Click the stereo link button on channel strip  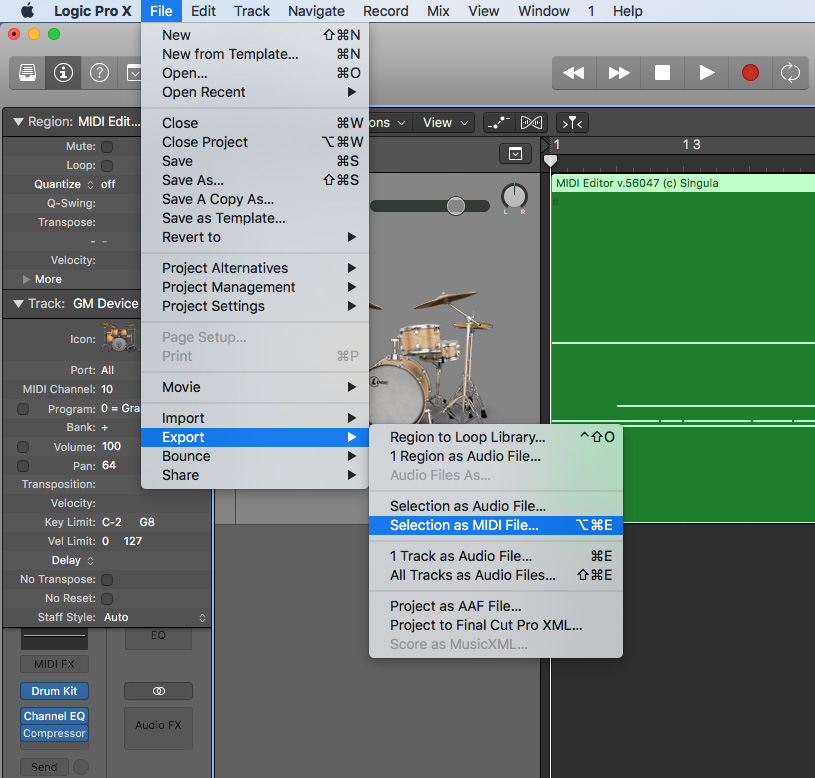159,691
